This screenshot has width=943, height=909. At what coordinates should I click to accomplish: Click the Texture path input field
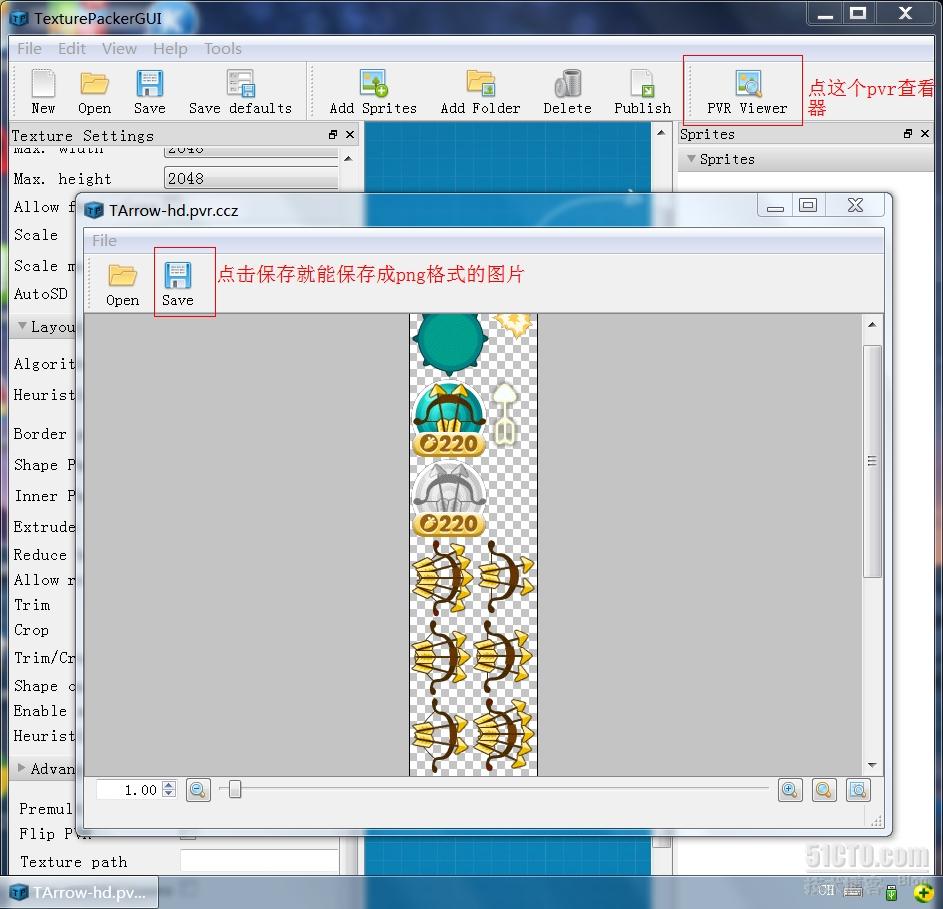[259, 860]
